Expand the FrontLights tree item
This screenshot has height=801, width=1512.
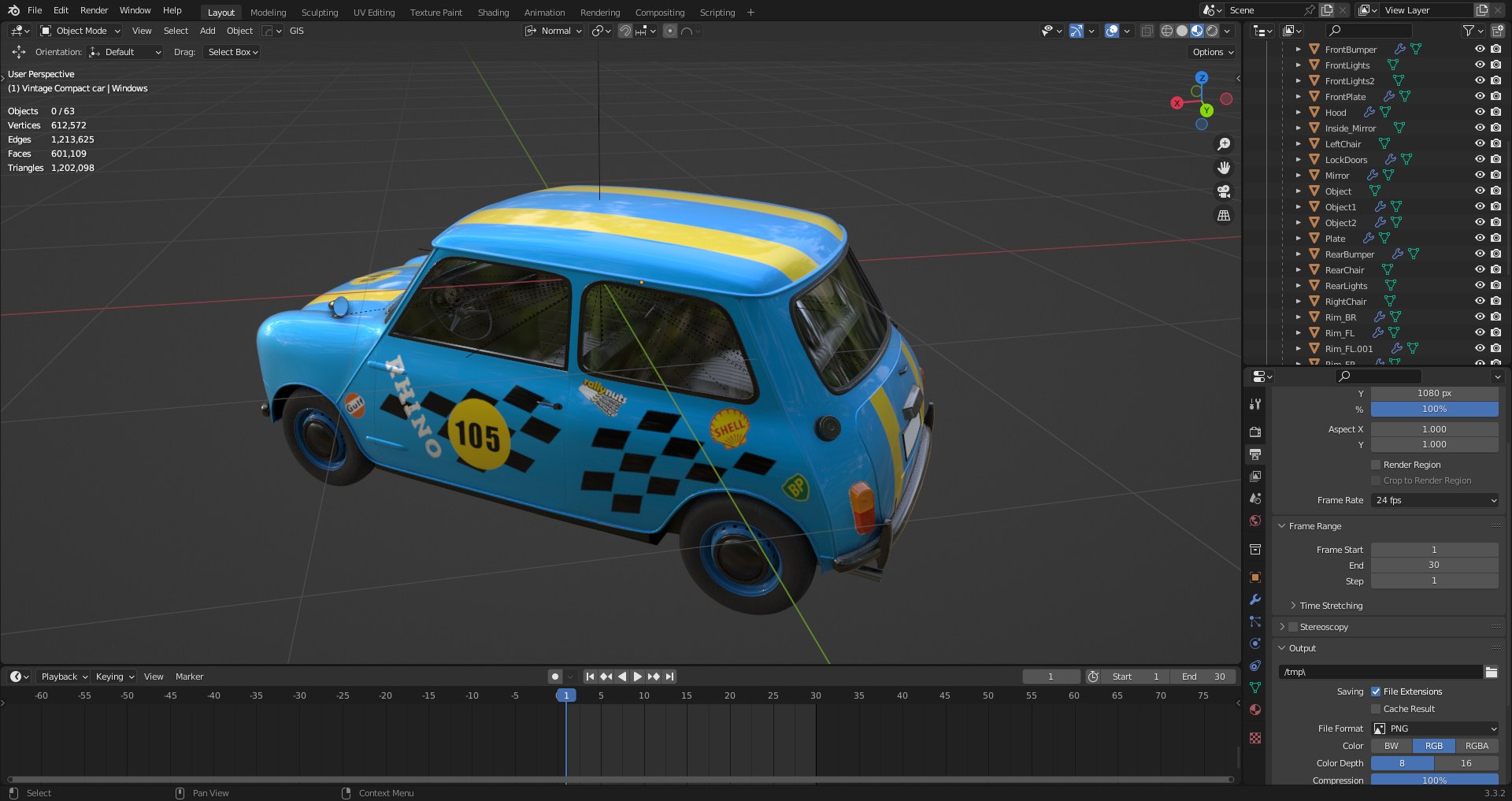click(x=1298, y=65)
